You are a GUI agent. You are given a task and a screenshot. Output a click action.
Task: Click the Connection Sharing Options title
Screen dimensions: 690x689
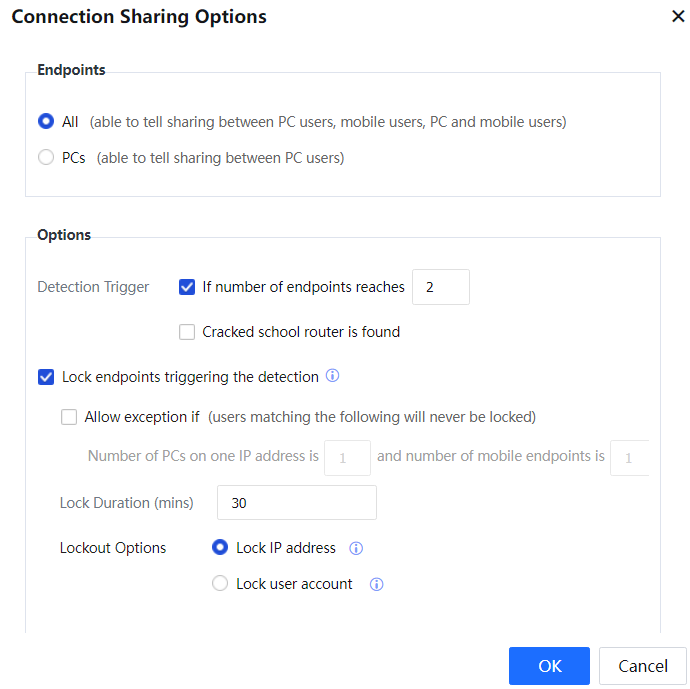point(139,17)
